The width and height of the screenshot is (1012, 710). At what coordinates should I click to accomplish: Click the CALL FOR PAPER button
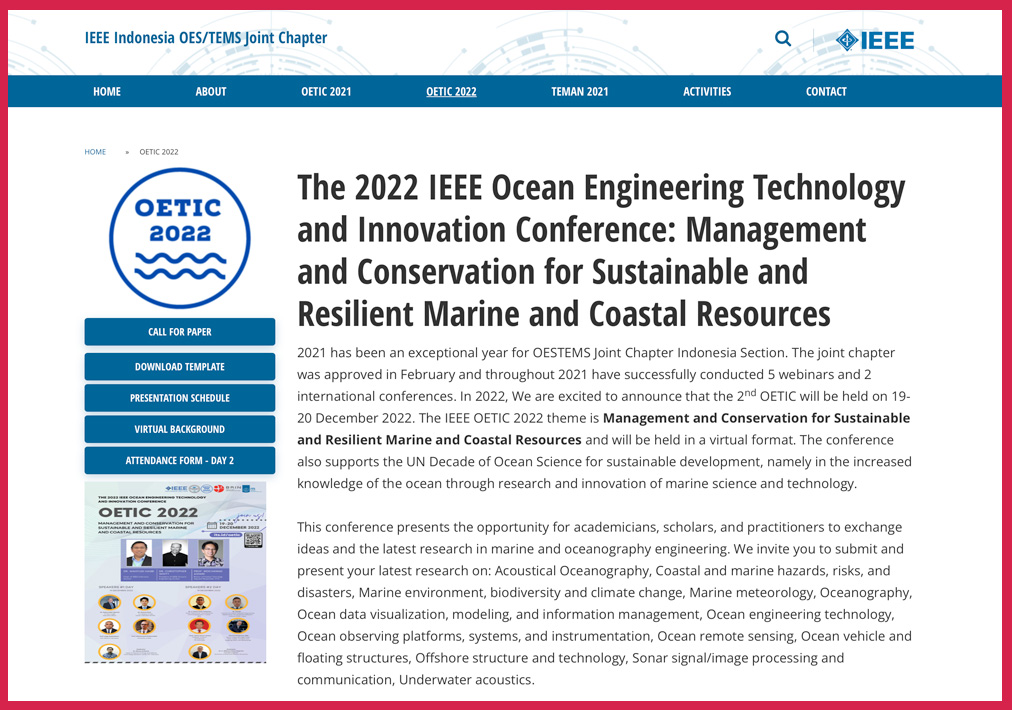point(180,332)
